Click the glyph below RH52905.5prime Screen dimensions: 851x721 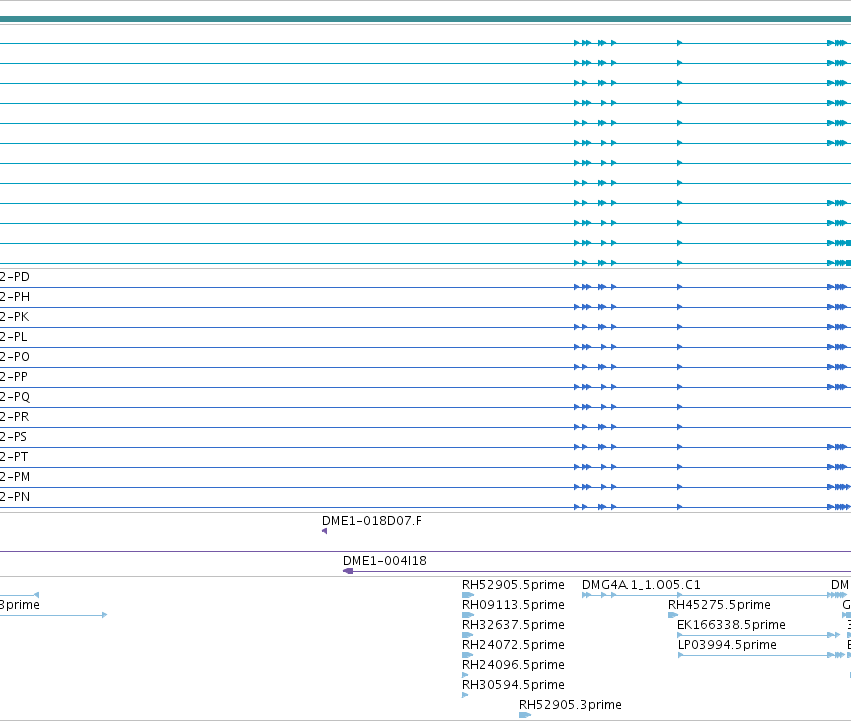tap(468, 595)
